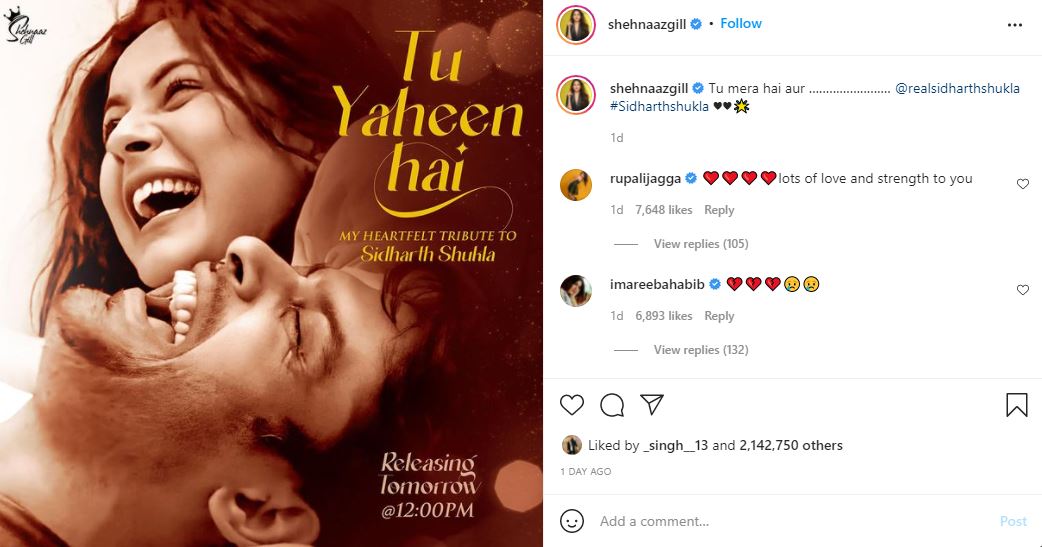
Task: Like the post with the heart icon
Action: point(572,405)
